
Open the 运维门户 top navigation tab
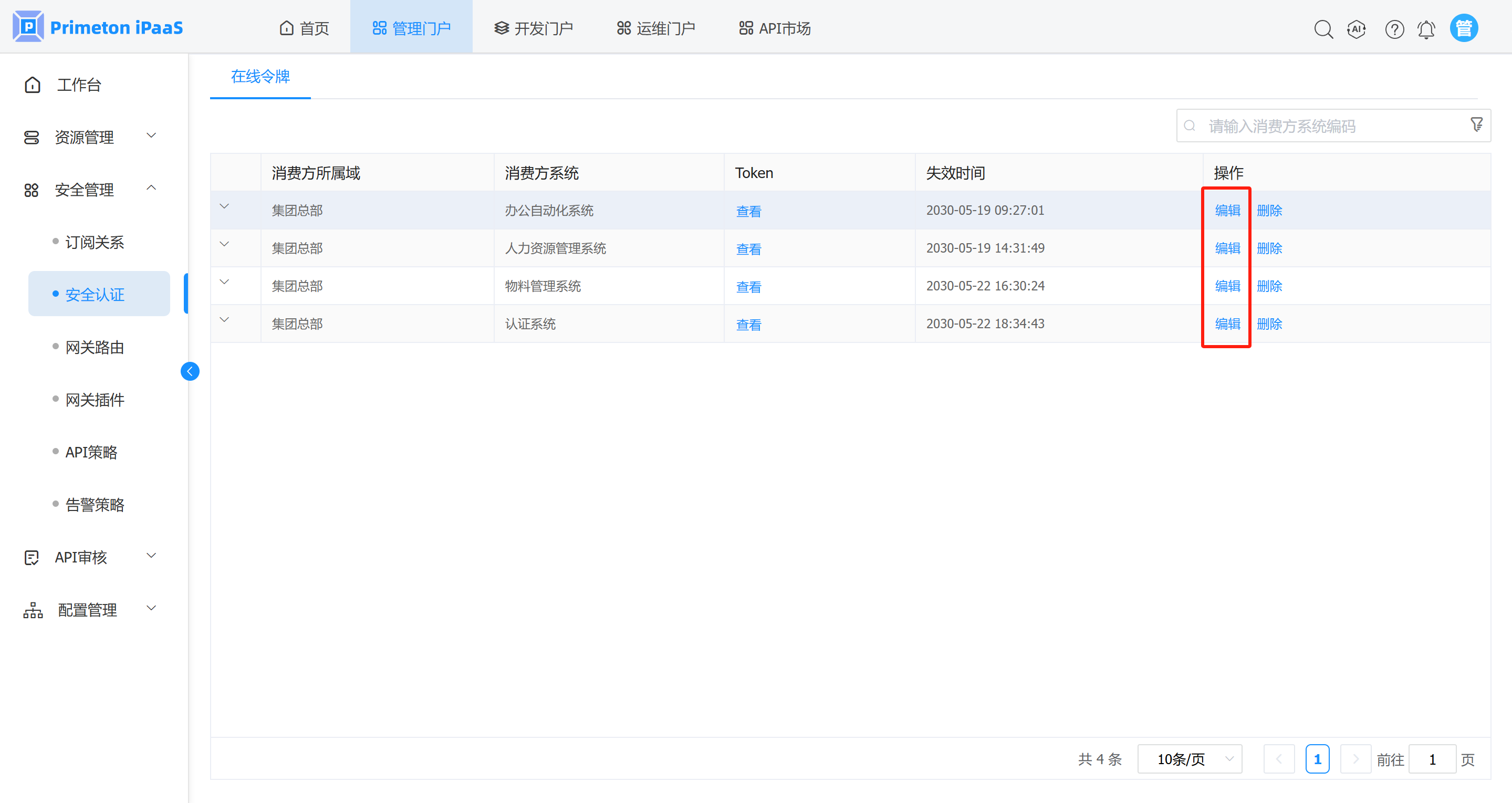coord(655,28)
